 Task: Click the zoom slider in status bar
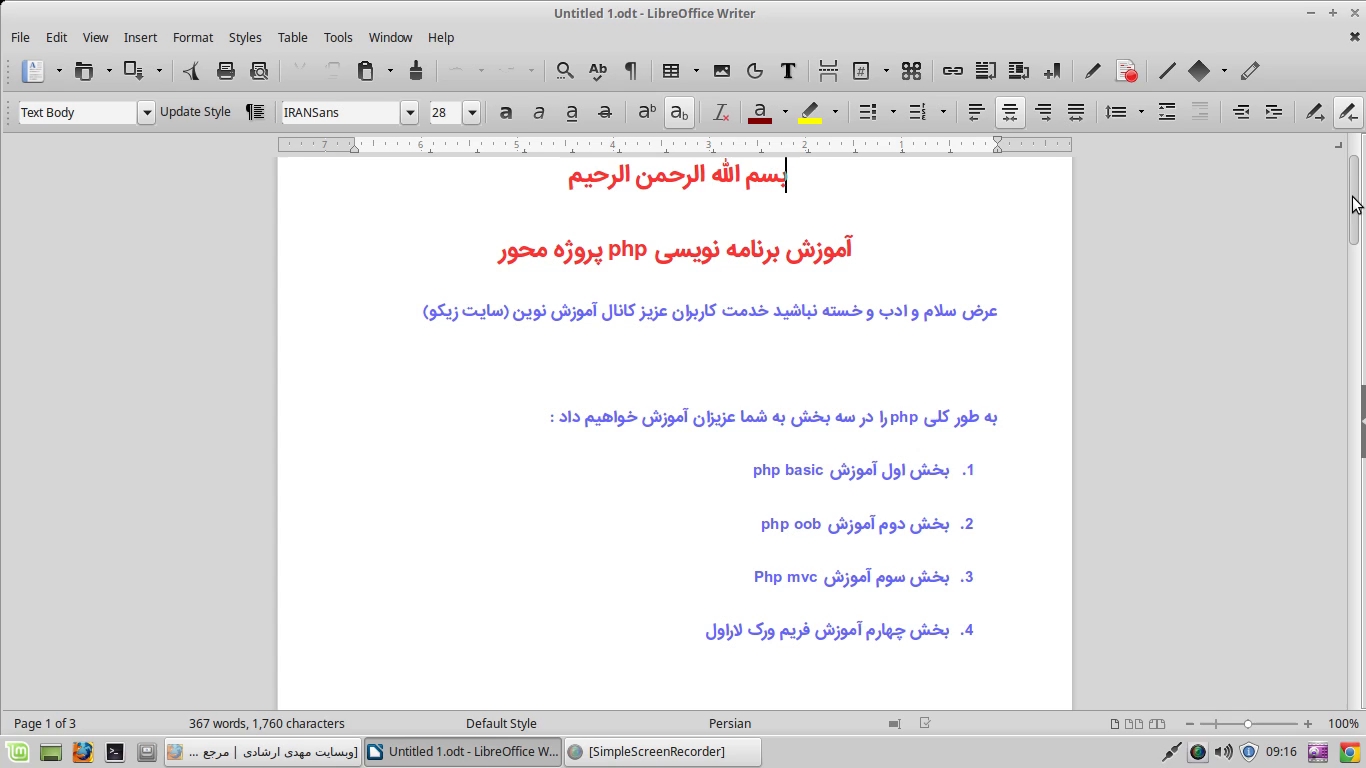1248,724
